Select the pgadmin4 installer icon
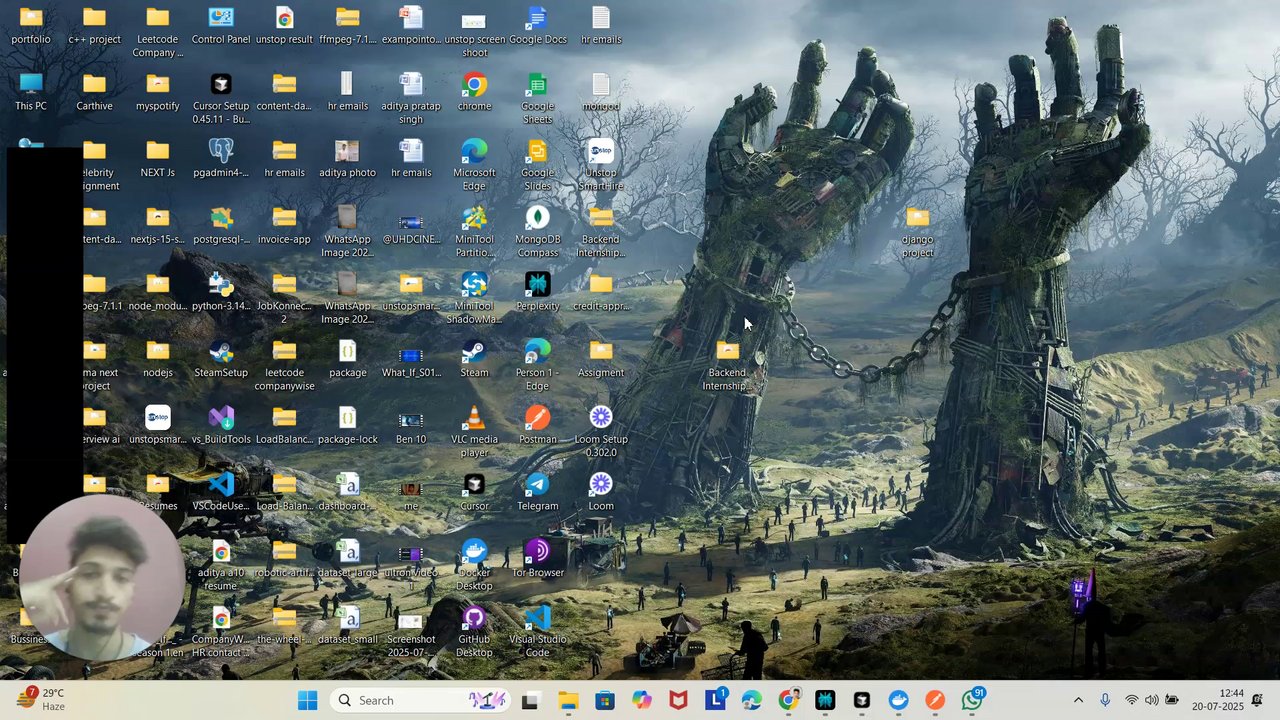Viewport: 1280px width, 720px height. 221,159
